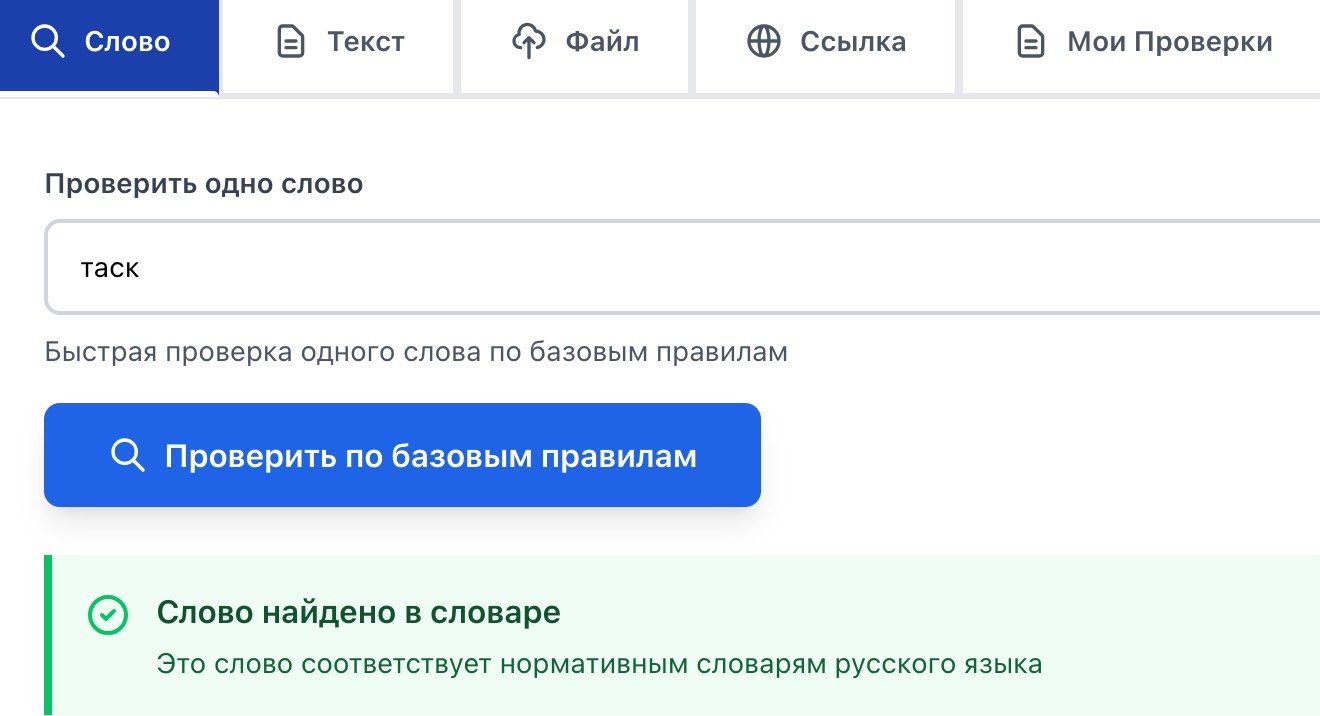Screen dimensions: 1320x716
Task: Click the green checkmark circle icon
Action: (x=108, y=615)
